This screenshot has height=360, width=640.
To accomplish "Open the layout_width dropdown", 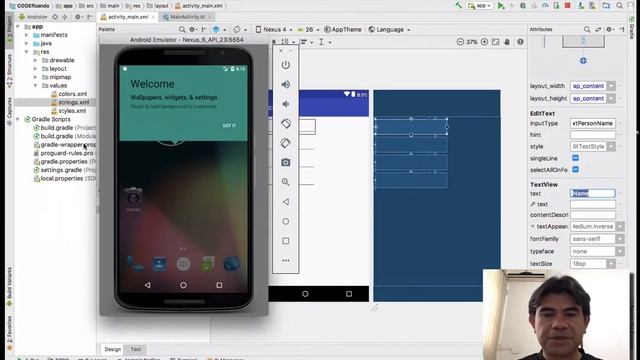I will click(x=611, y=86).
